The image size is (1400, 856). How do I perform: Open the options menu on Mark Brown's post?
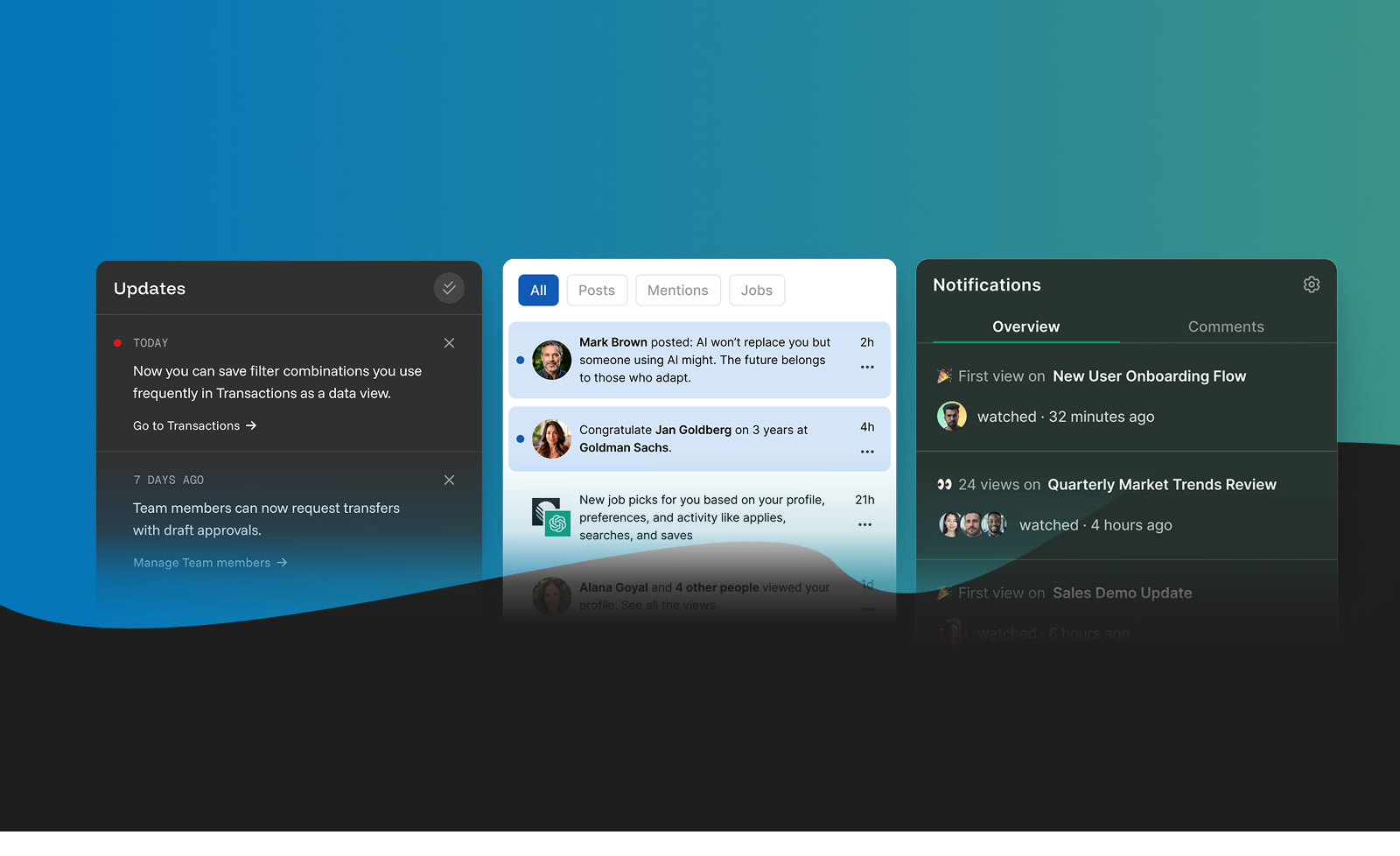tap(866, 367)
